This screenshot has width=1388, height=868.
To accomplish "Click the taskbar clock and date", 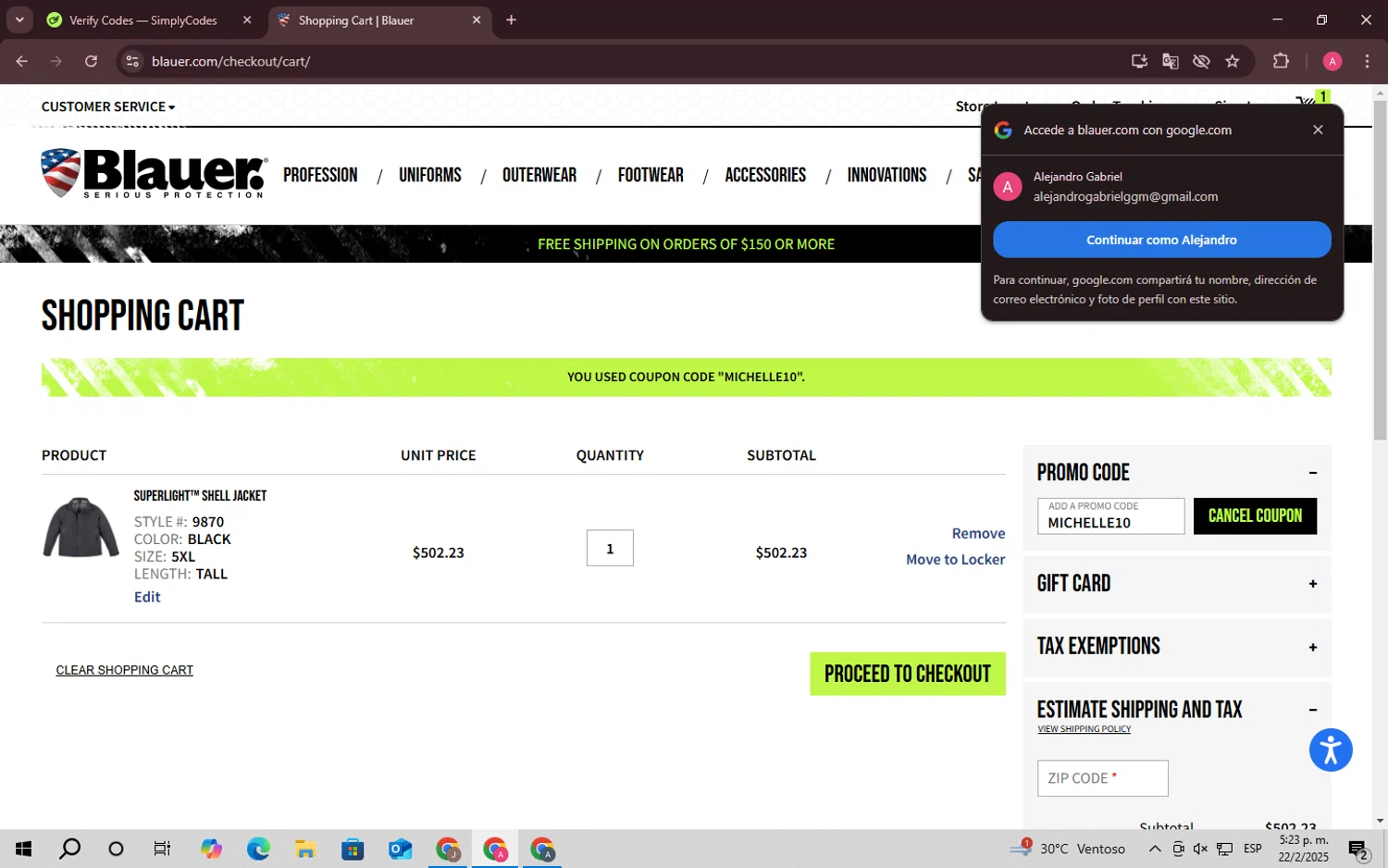I will pyautogui.click(x=1304, y=849).
